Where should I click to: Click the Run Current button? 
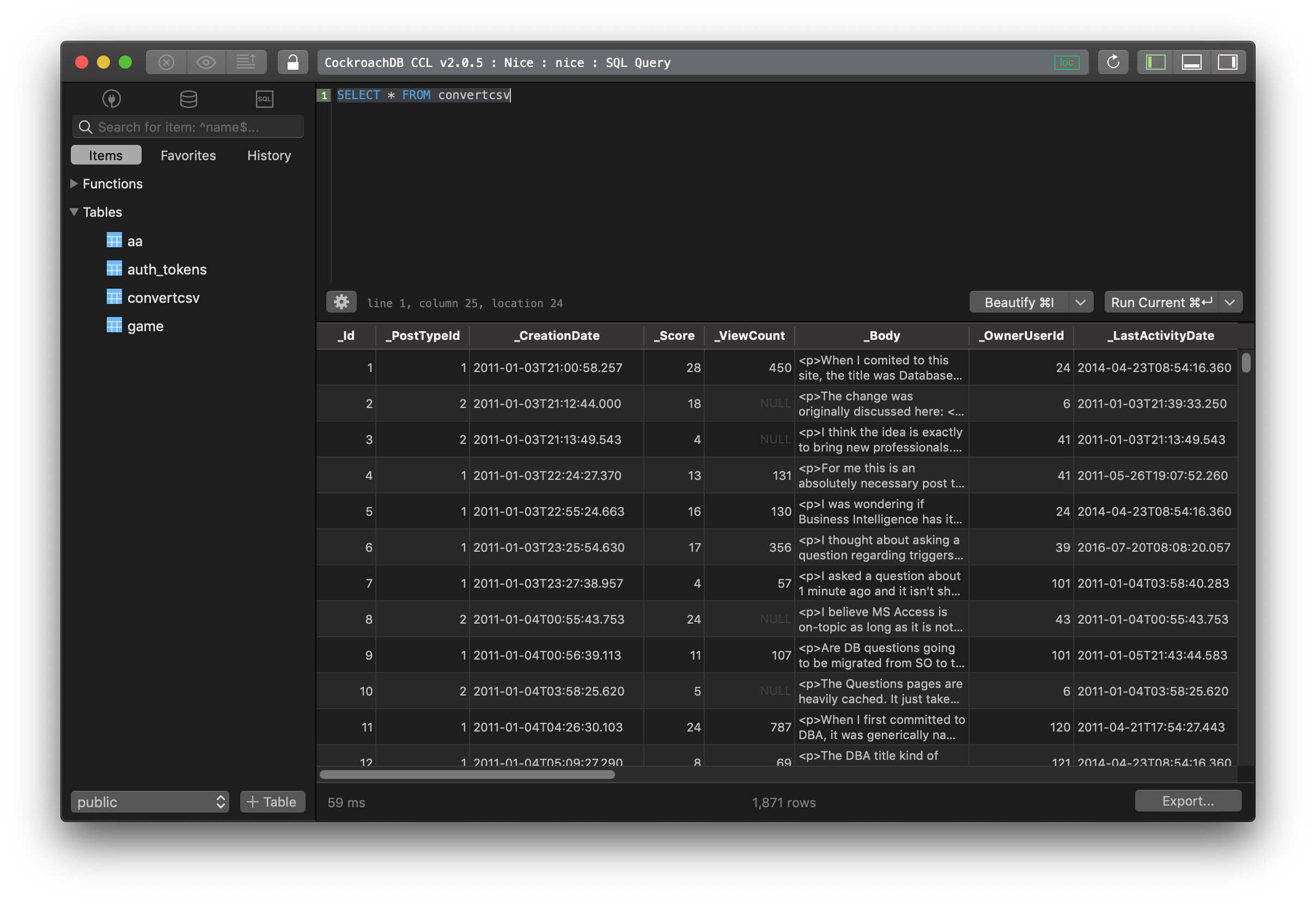[1161, 302]
